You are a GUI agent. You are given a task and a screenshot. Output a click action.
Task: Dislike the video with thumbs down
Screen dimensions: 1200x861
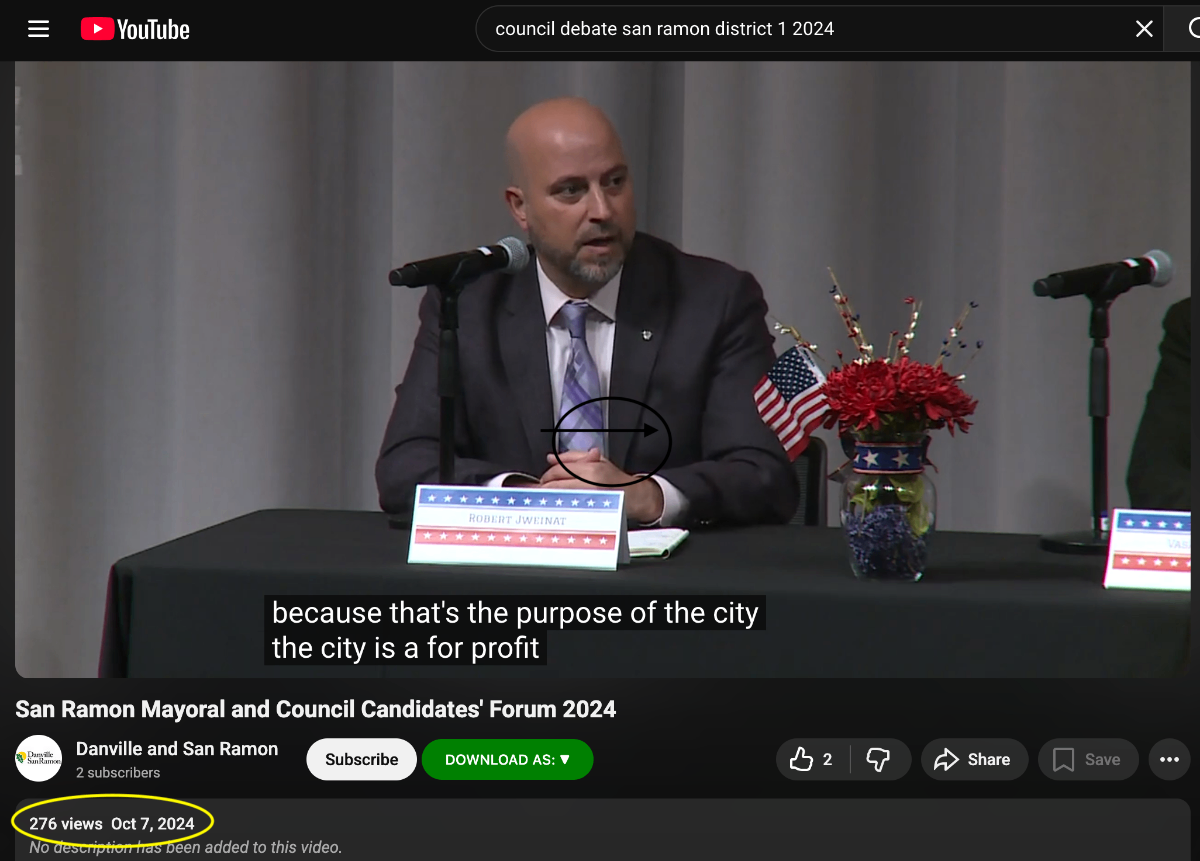click(878, 760)
